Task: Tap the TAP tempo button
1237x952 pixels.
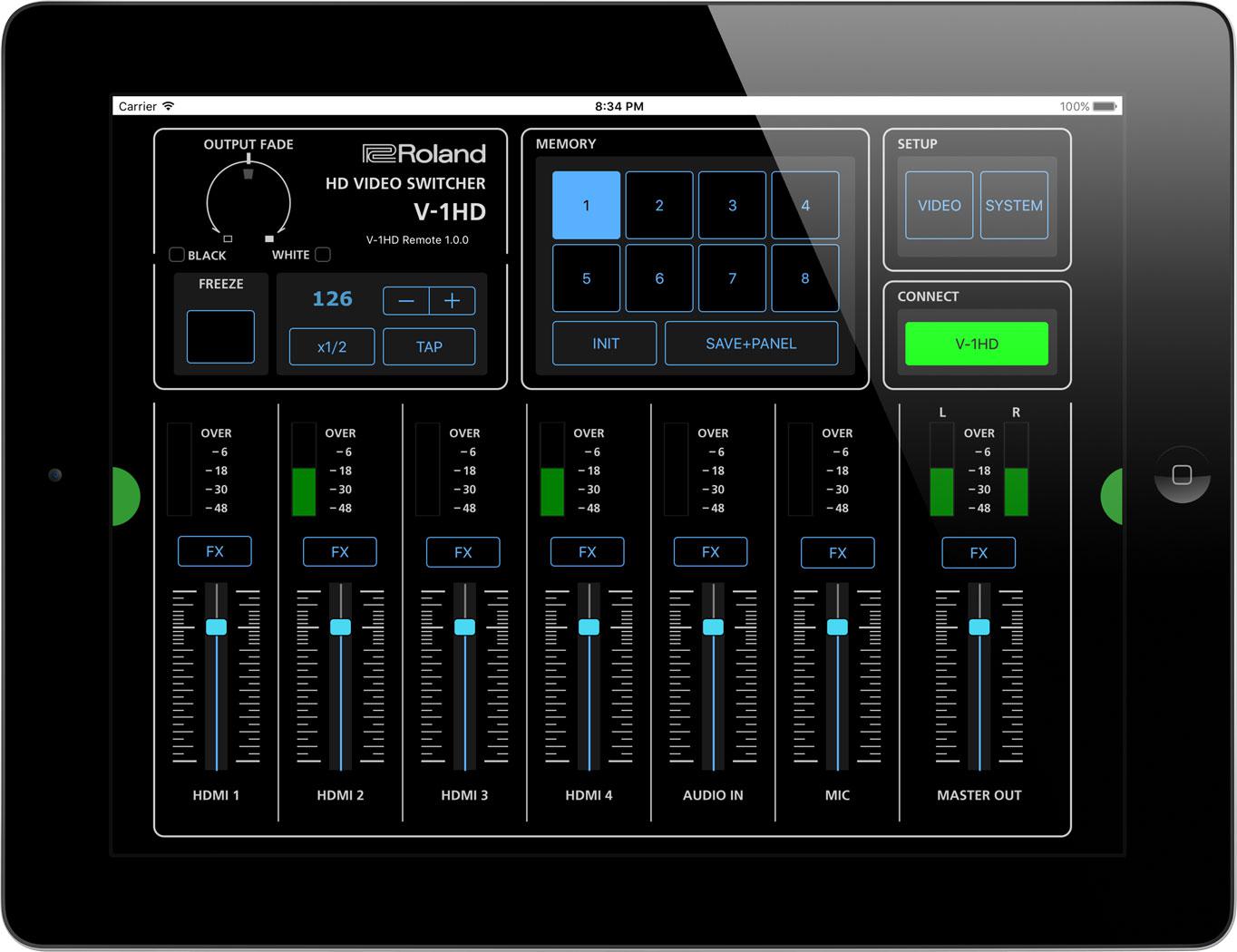Action: [x=429, y=346]
